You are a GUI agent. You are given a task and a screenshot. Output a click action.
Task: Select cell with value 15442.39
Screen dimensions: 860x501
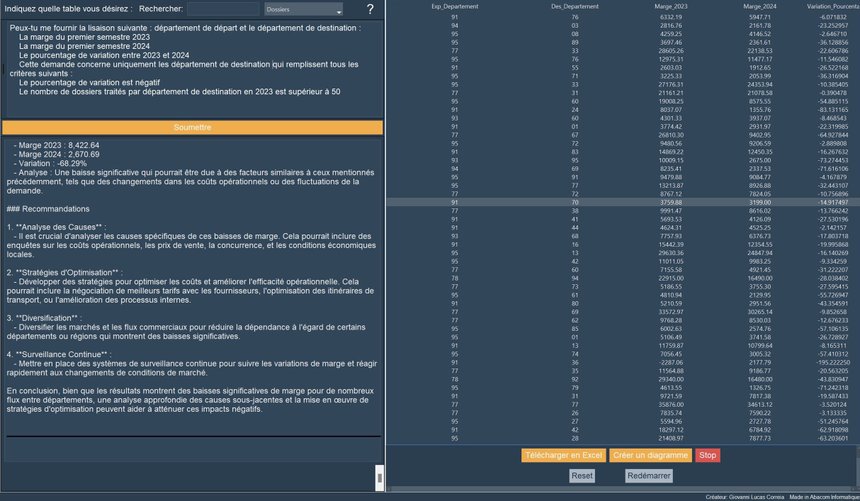point(671,245)
